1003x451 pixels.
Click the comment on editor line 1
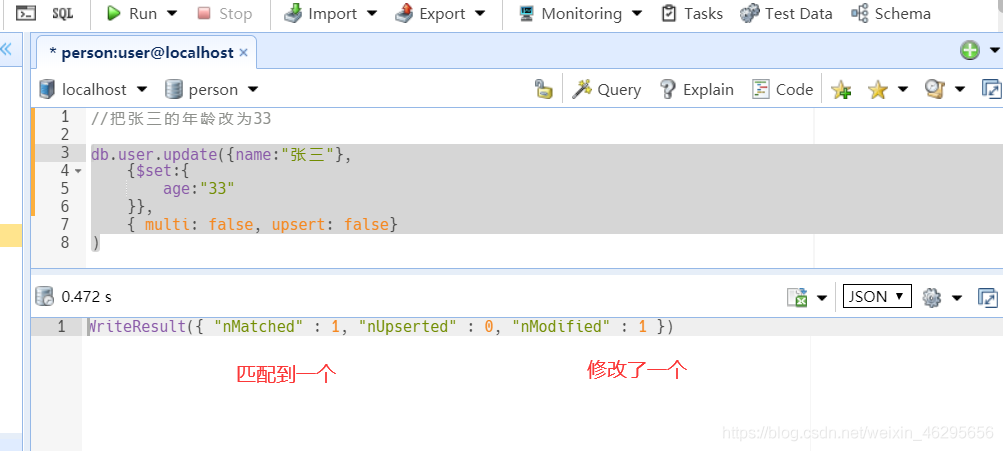(181, 118)
